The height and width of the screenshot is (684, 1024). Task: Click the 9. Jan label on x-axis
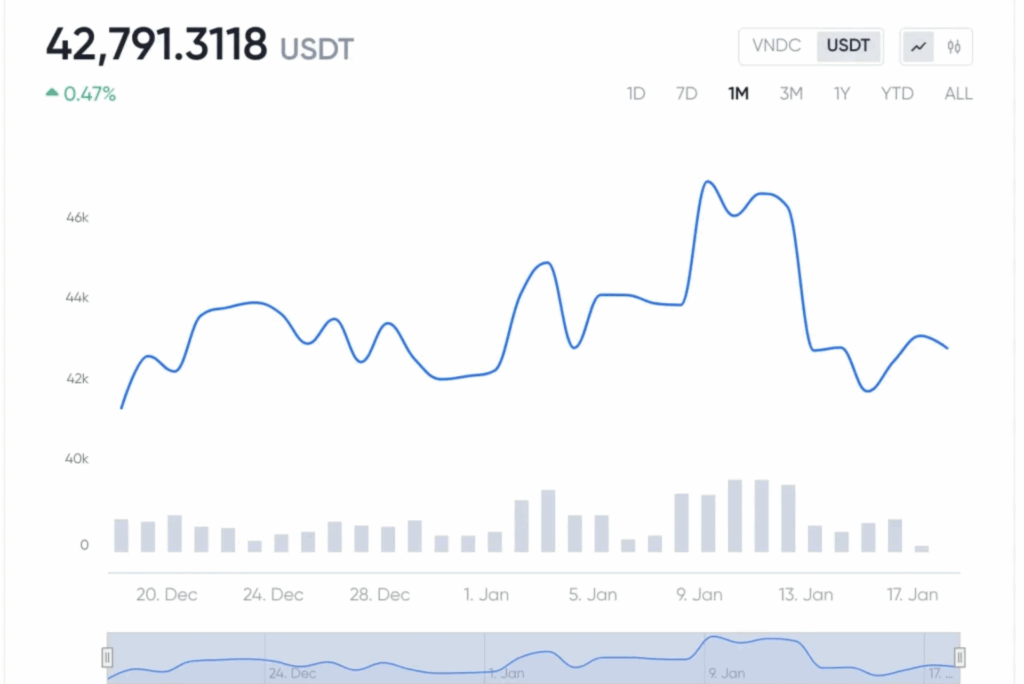699,594
